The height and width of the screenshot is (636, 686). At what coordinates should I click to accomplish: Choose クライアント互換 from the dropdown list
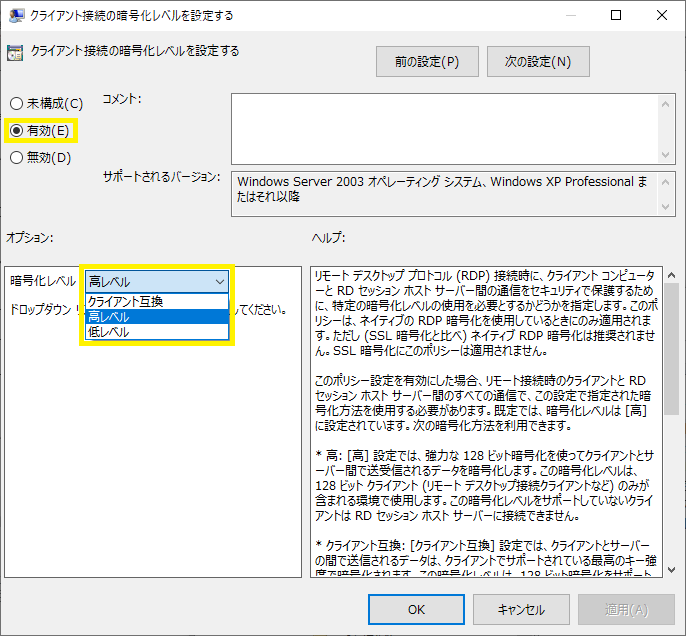pyautogui.click(x=157, y=301)
